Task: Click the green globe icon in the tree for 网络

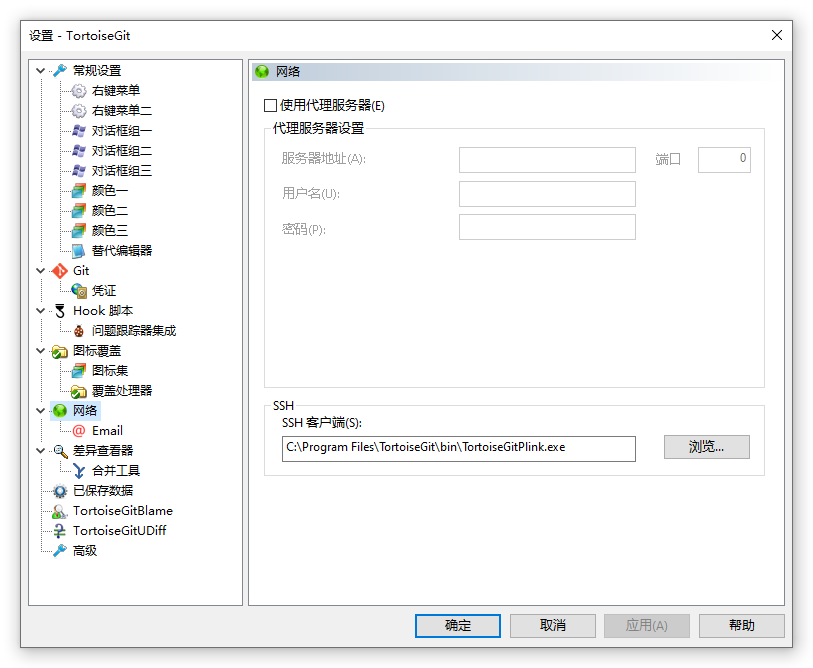Action: [x=60, y=411]
